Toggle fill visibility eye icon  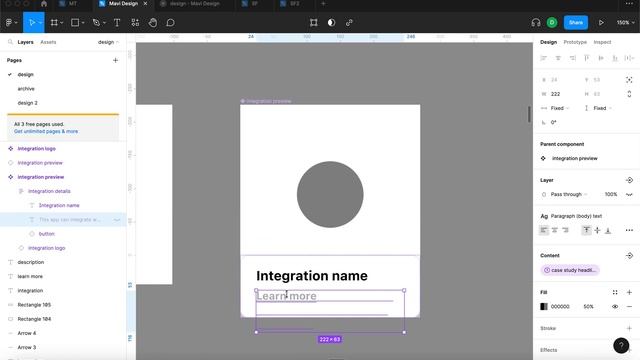pos(615,307)
